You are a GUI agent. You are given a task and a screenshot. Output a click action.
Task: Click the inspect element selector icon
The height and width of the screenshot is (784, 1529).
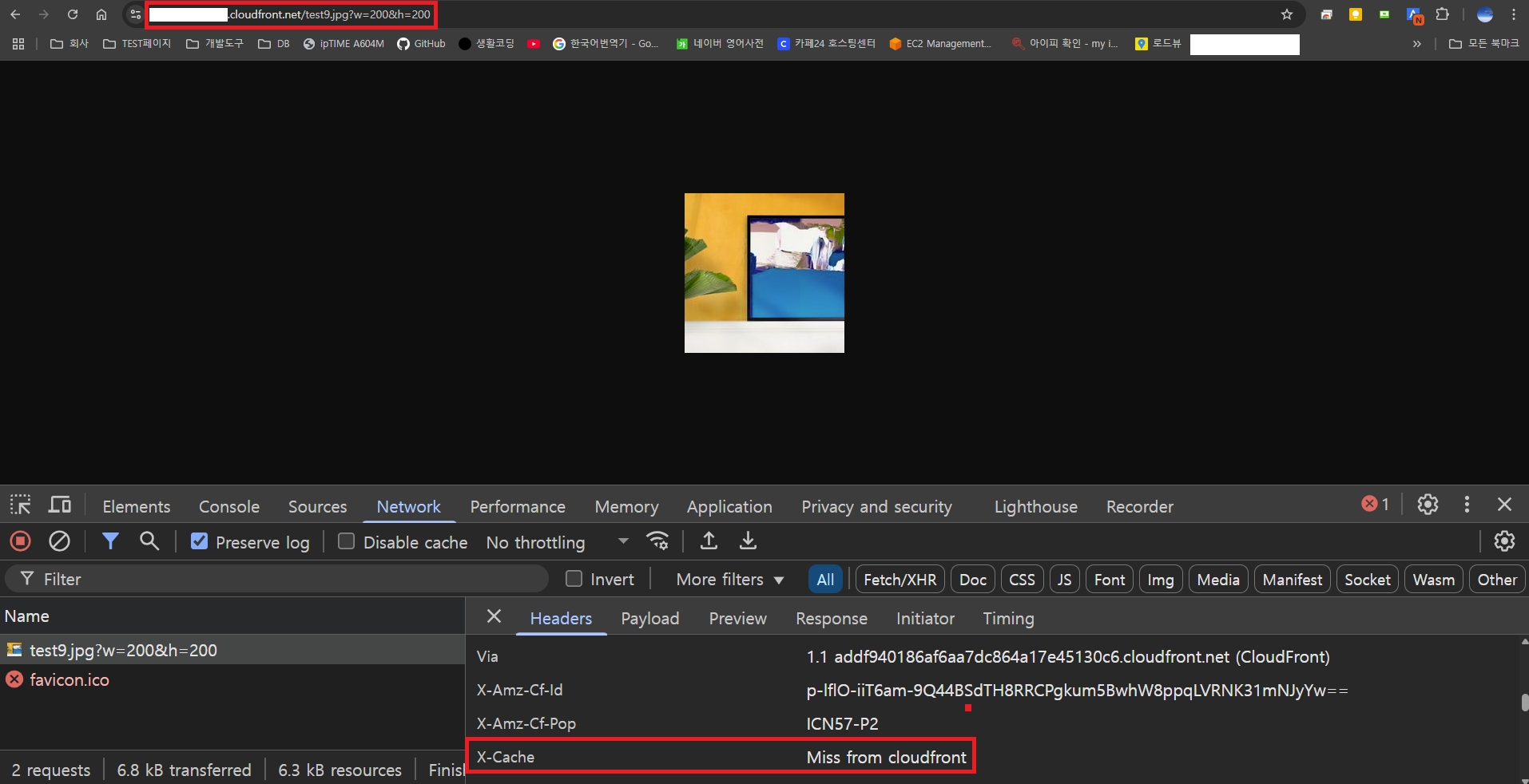(20, 505)
